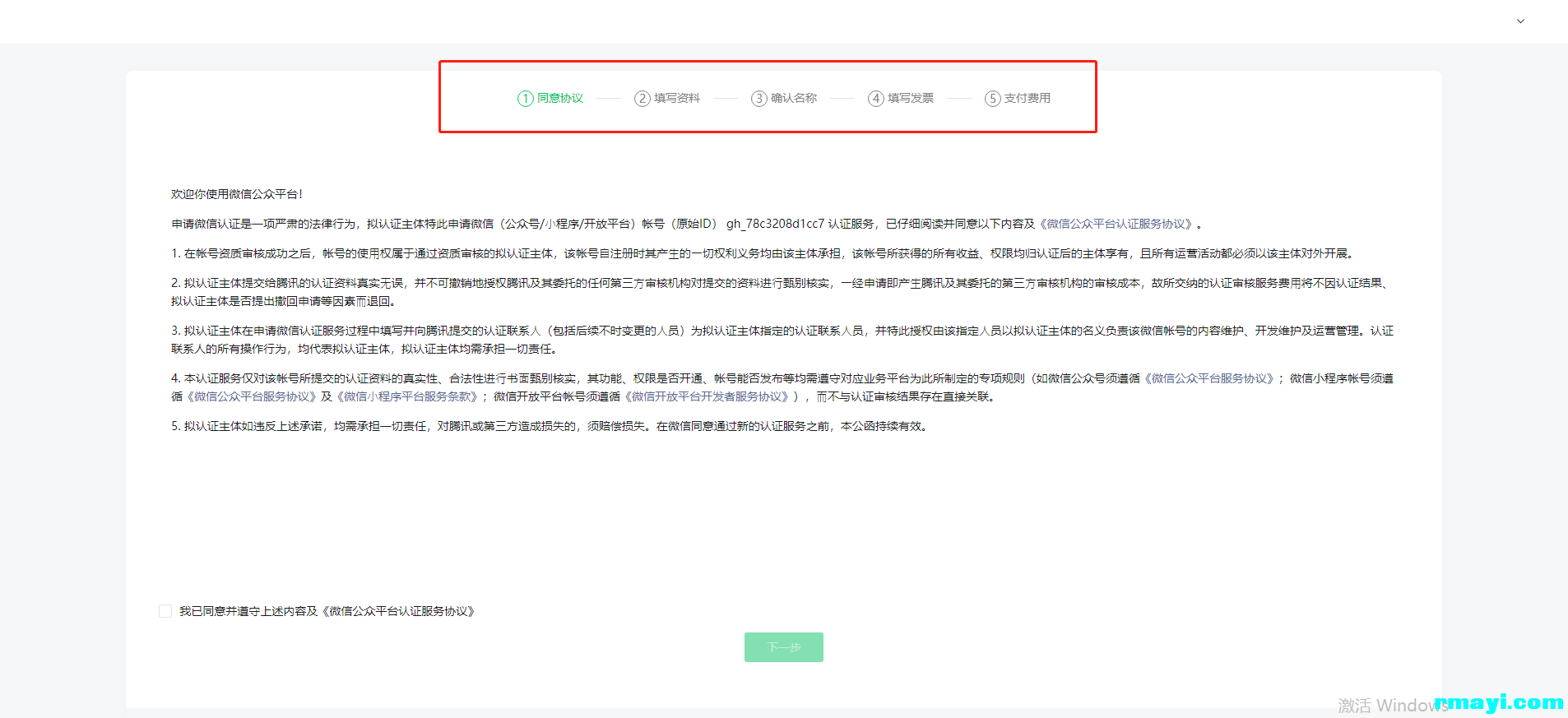This screenshot has width=1568, height=718.
Task: Open the 微信小程序平台服务条款 link
Action: click(x=408, y=396)
